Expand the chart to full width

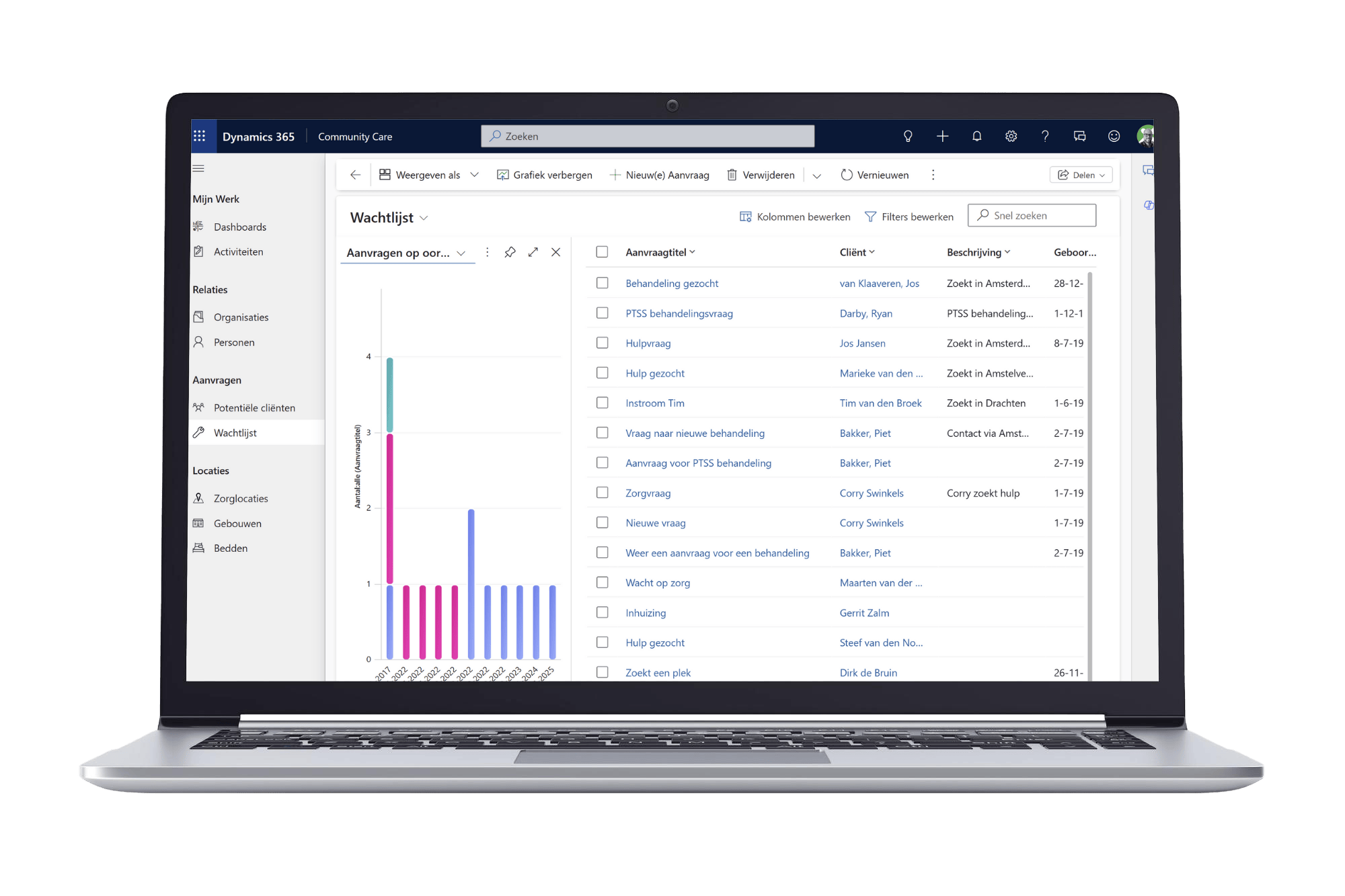[533, 252]
